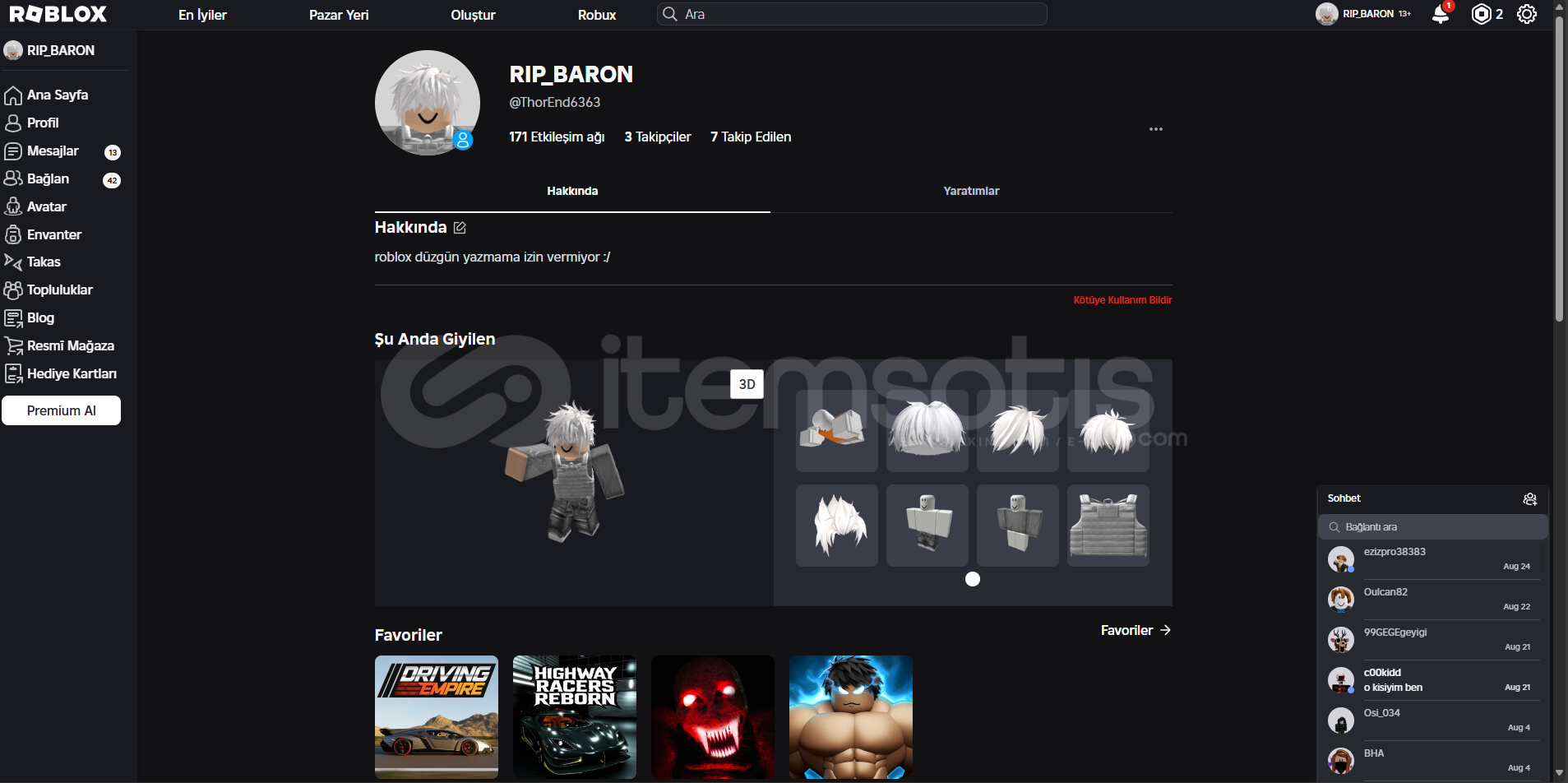Open the notifications bell
This screenshot has height=783, width=1568.
(x=1441, y=14)
